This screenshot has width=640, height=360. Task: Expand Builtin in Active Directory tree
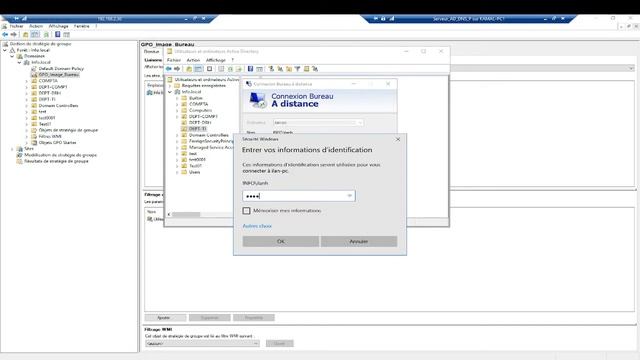[x=177, y=98]
